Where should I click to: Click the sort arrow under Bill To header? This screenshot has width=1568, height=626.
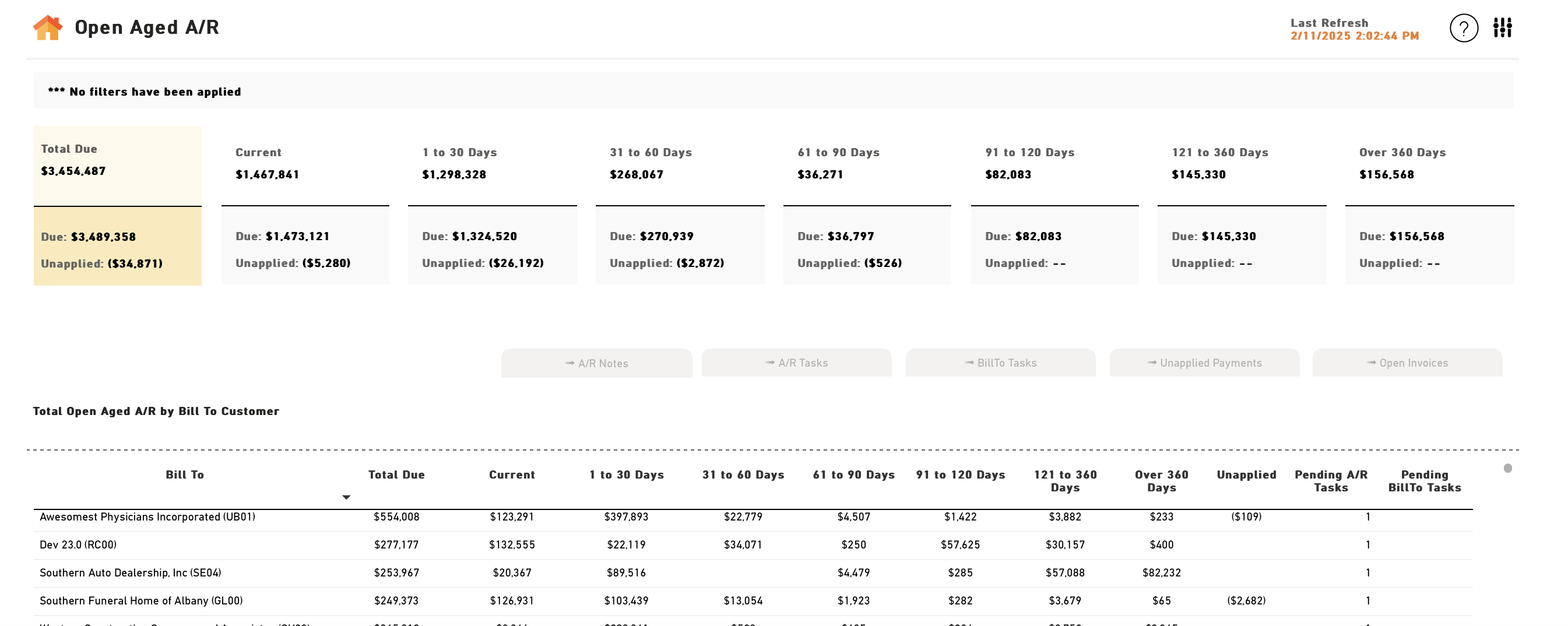[x=346, y=498]
